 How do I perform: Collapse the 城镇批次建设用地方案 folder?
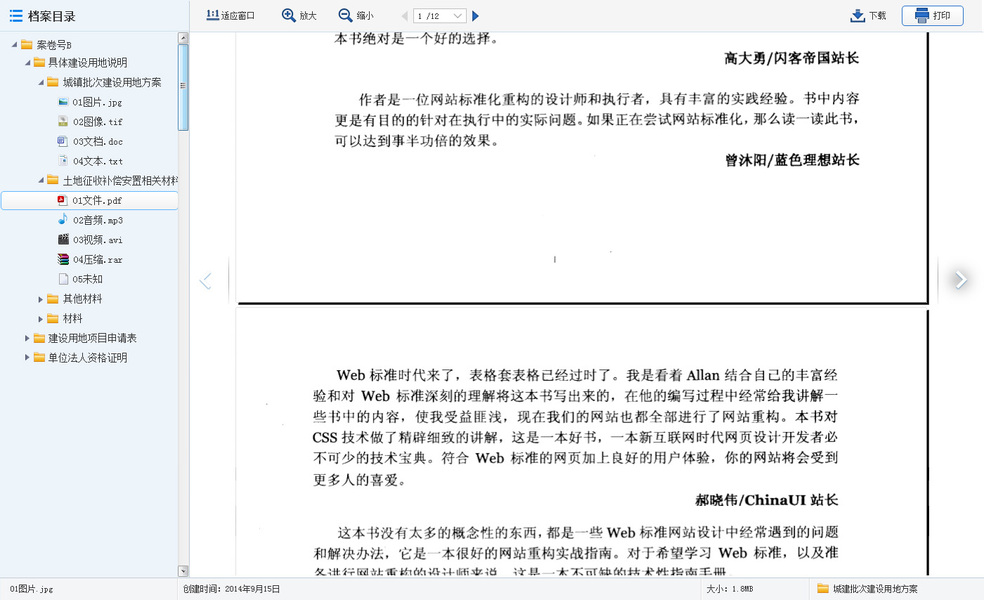pos(41,82)
